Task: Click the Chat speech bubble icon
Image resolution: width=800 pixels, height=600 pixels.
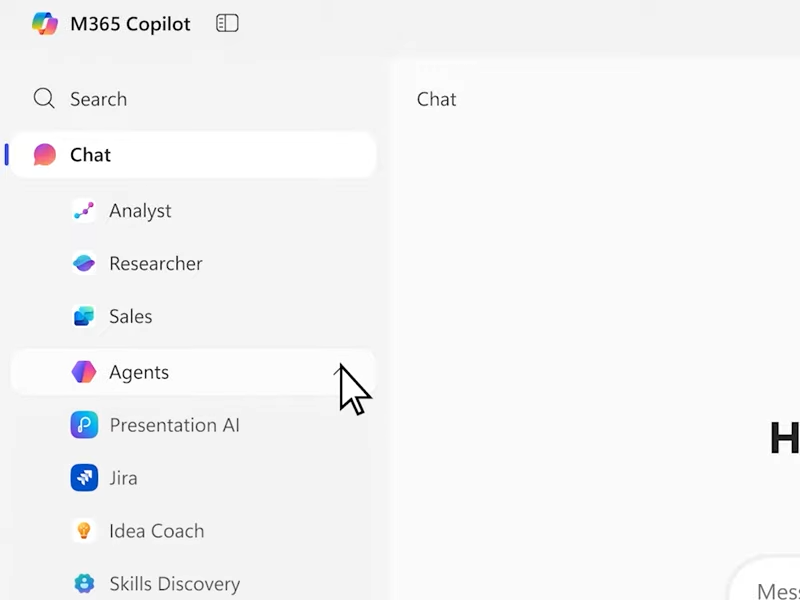Action: pos(44,155)
